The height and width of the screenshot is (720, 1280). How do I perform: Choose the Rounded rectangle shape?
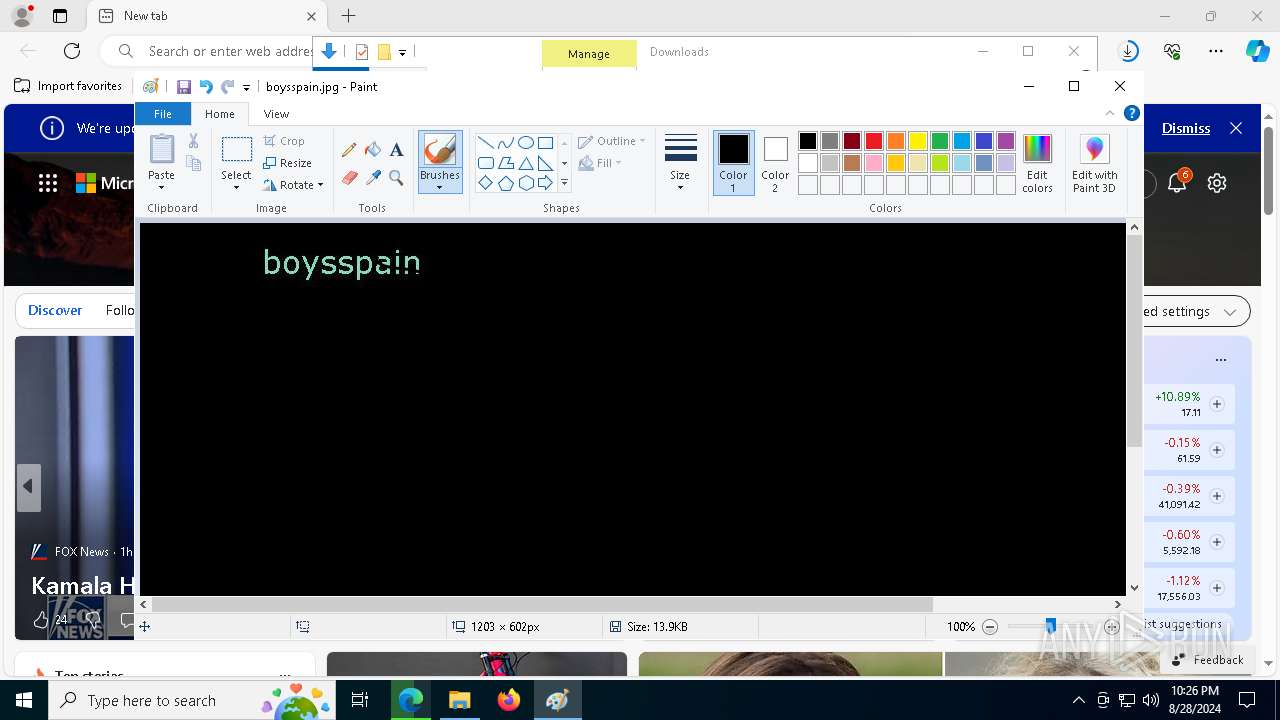pyautogui.click(x=485, y=163)
